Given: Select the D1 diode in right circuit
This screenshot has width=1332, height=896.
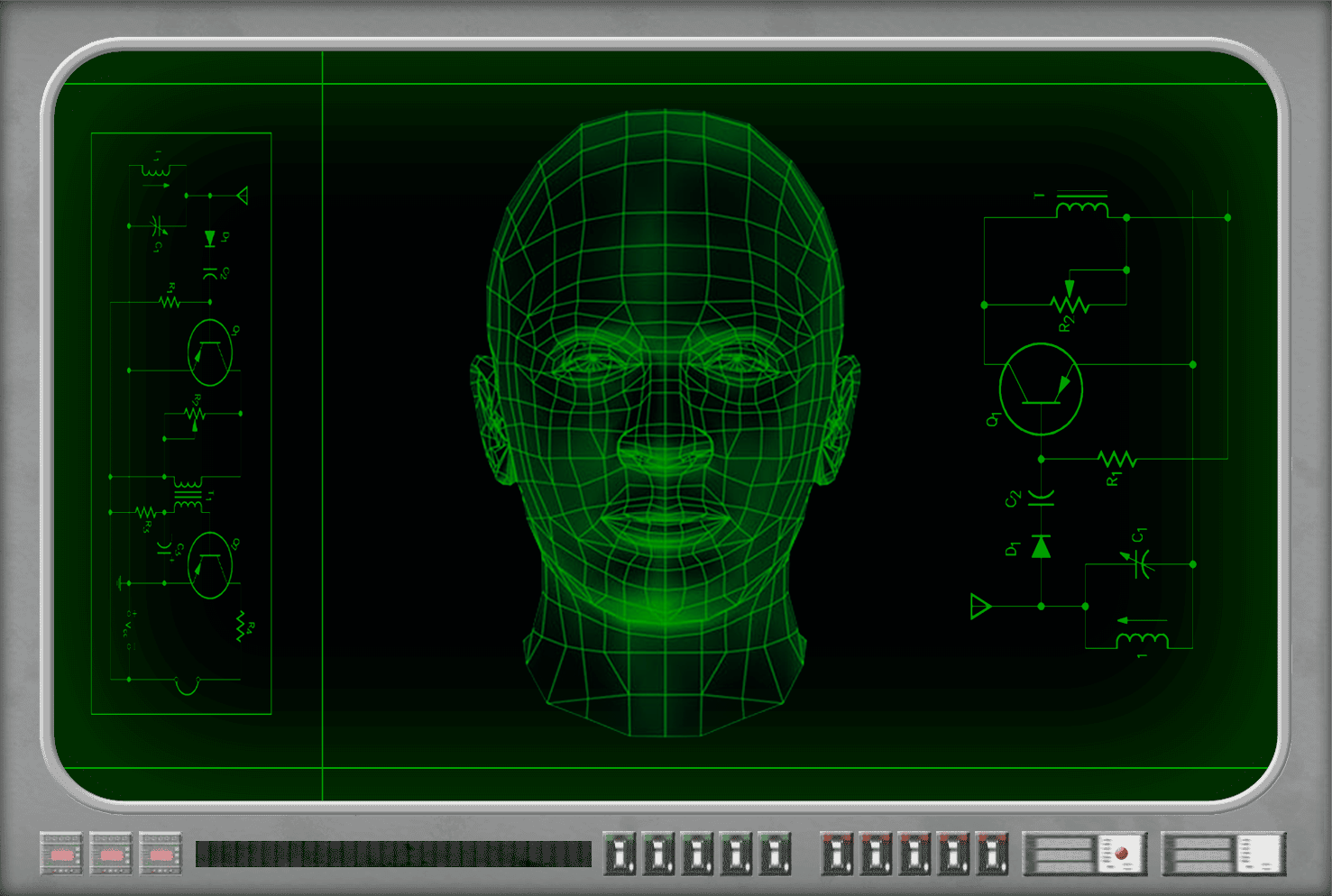Looking at the screenshot, I should click(1041, 547).
